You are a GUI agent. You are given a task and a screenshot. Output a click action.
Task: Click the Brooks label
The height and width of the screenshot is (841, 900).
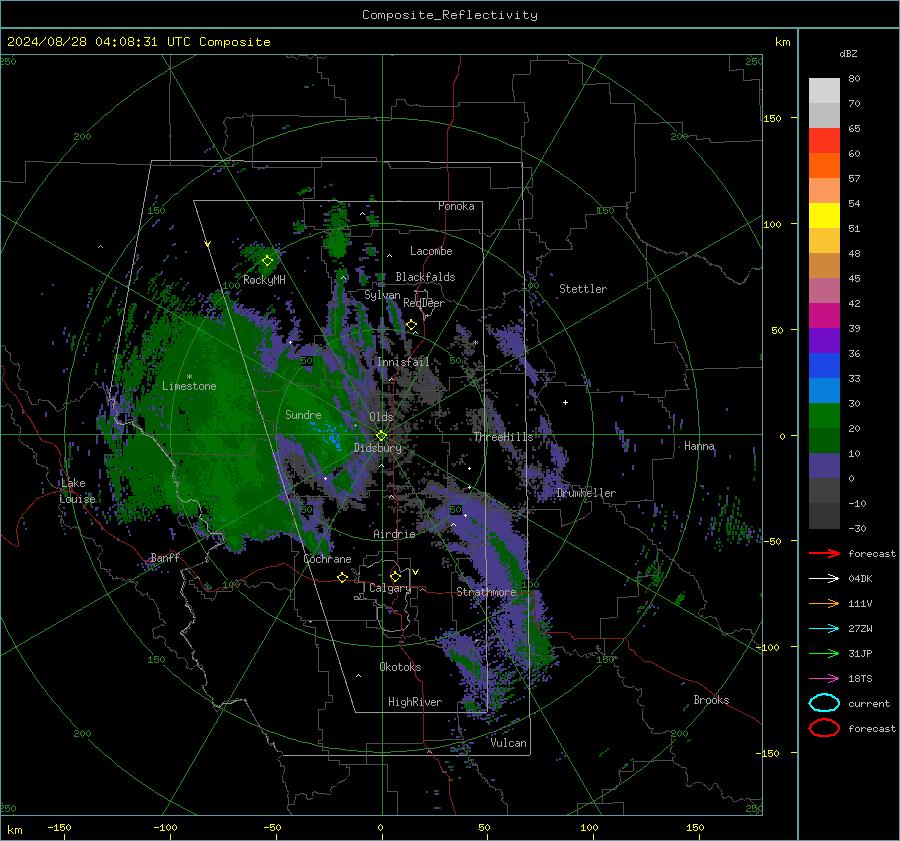(711, 700)
